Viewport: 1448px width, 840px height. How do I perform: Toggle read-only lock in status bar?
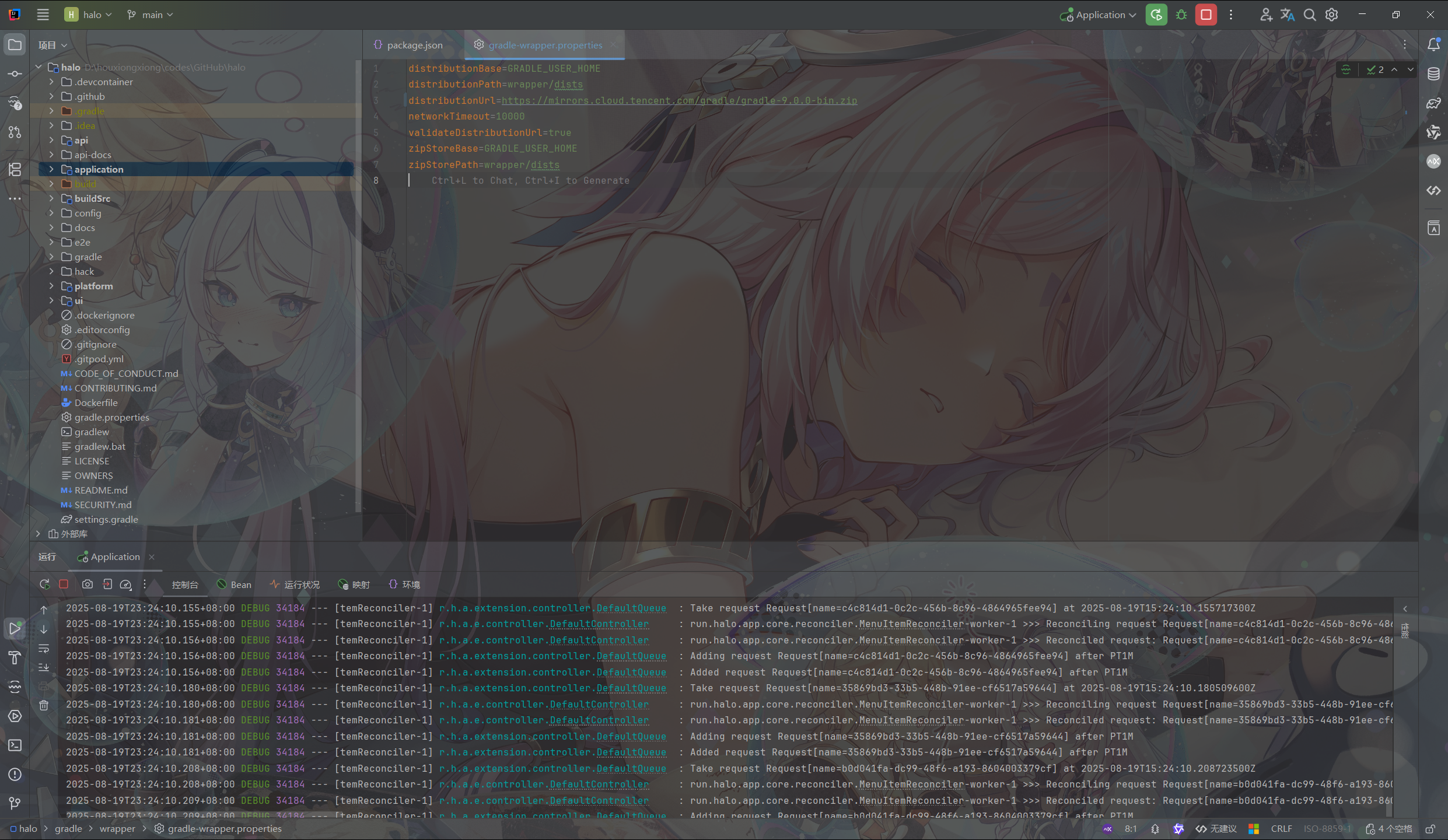point(1430,829)
